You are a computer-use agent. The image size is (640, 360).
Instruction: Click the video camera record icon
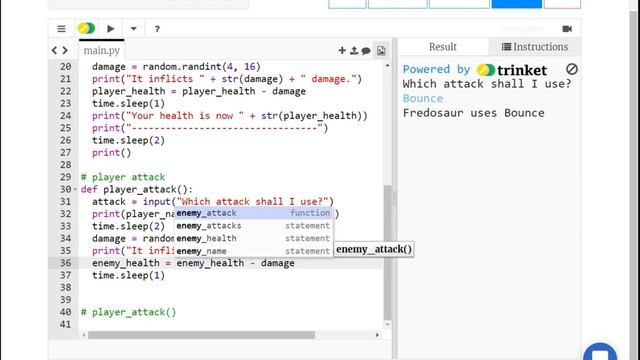567,29
